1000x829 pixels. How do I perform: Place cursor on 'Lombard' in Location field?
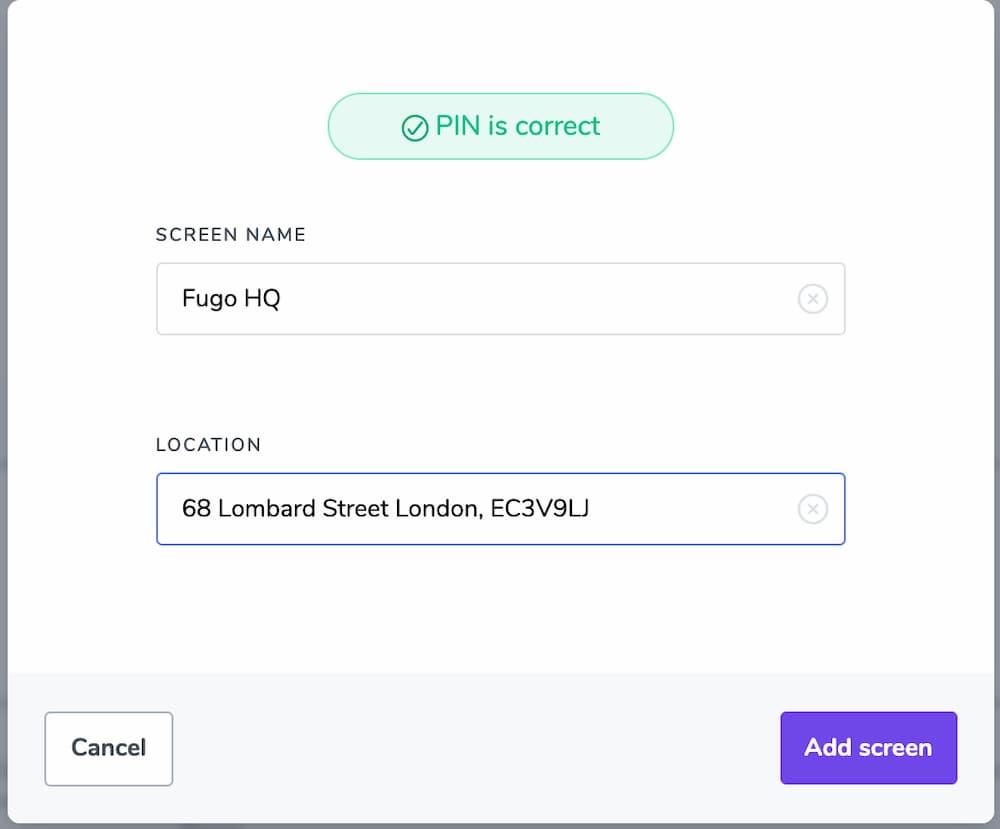tap(266, 509)
